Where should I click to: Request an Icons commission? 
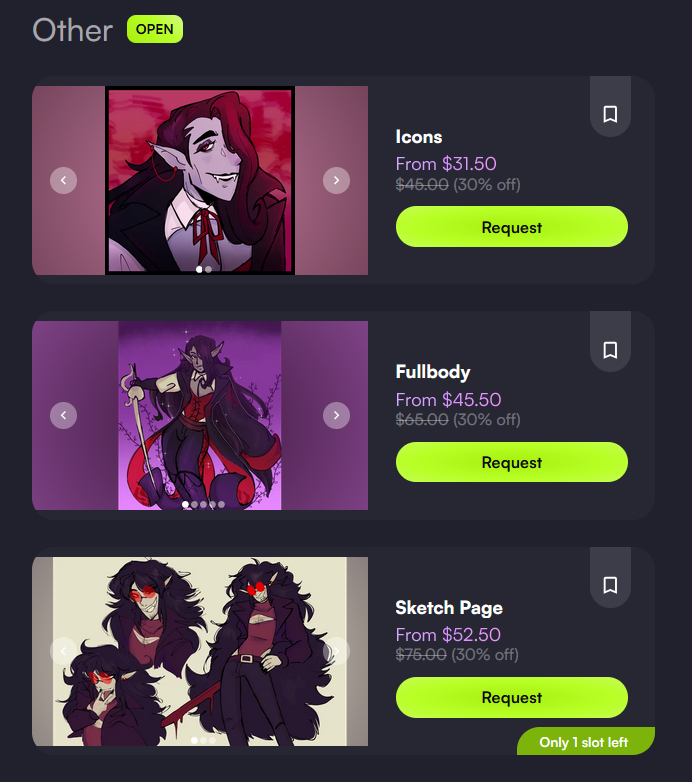click(512, 226)
